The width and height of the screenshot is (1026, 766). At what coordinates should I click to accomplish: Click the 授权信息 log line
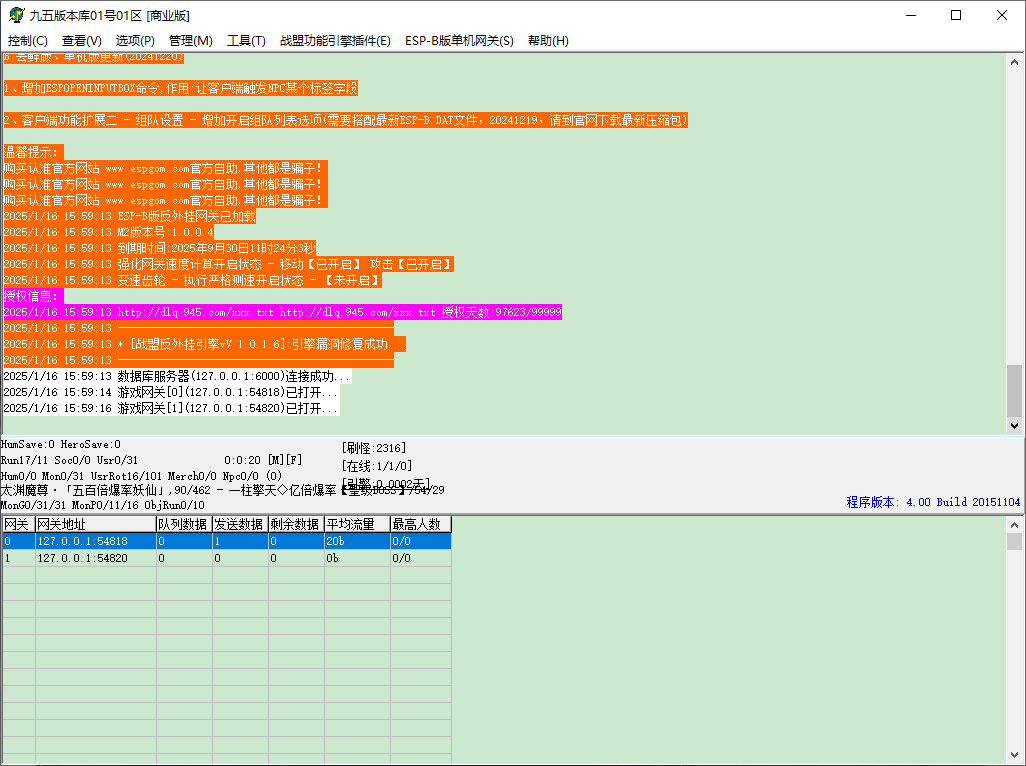click(x=33, y=296)
